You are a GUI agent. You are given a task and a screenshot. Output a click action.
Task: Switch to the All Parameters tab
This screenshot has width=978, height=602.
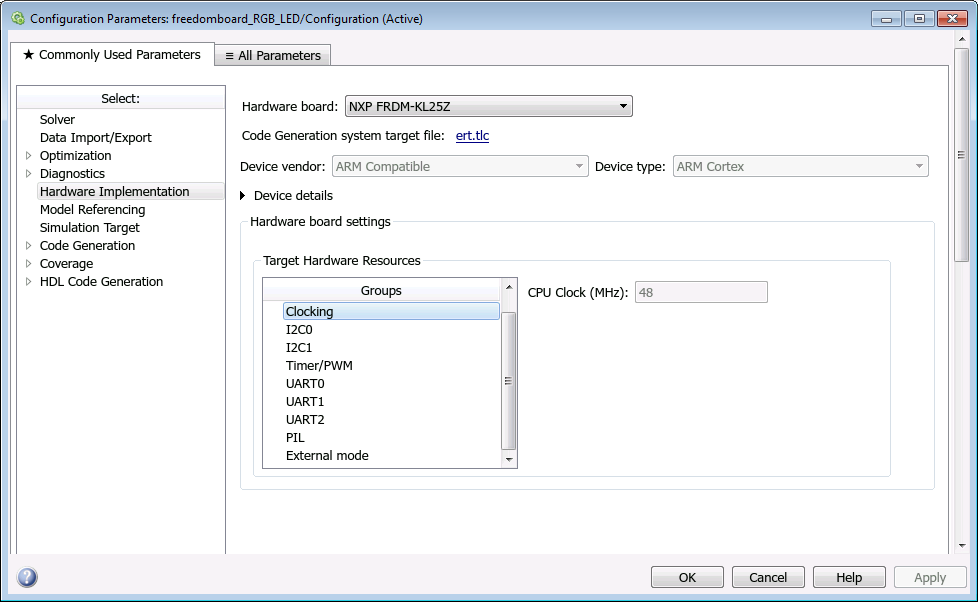273,56
